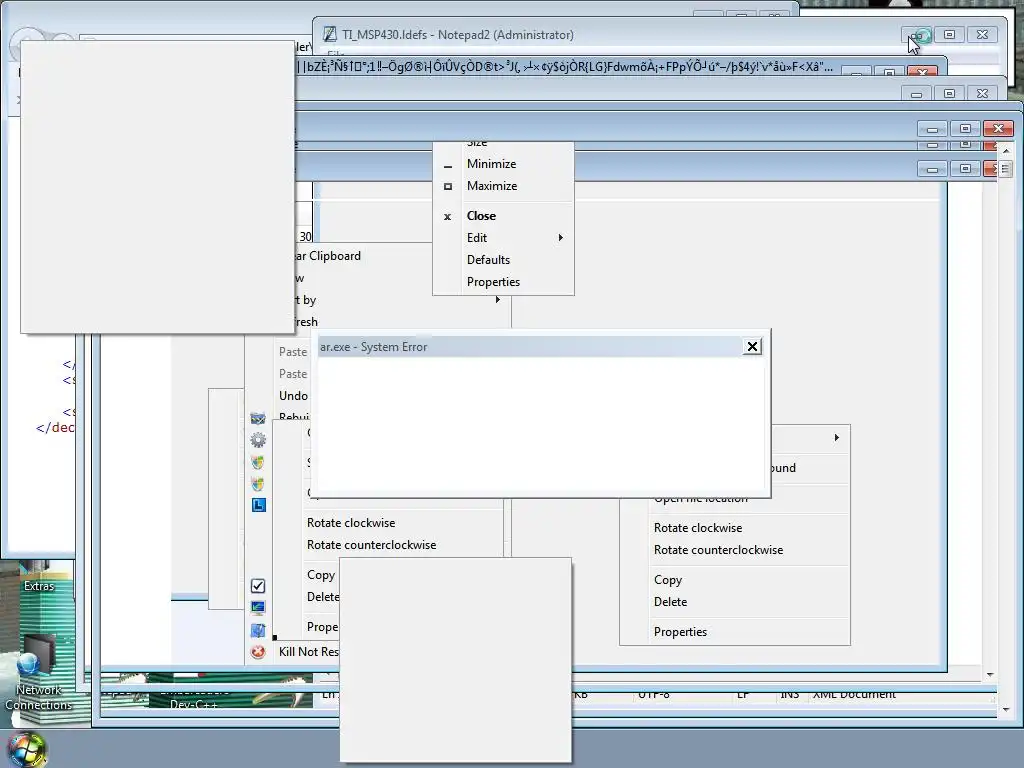Image resolution: width=1024 pixels, height=768 pixels.
Task: Close the window with garbled title text
Action: click(x=922, y=71)
